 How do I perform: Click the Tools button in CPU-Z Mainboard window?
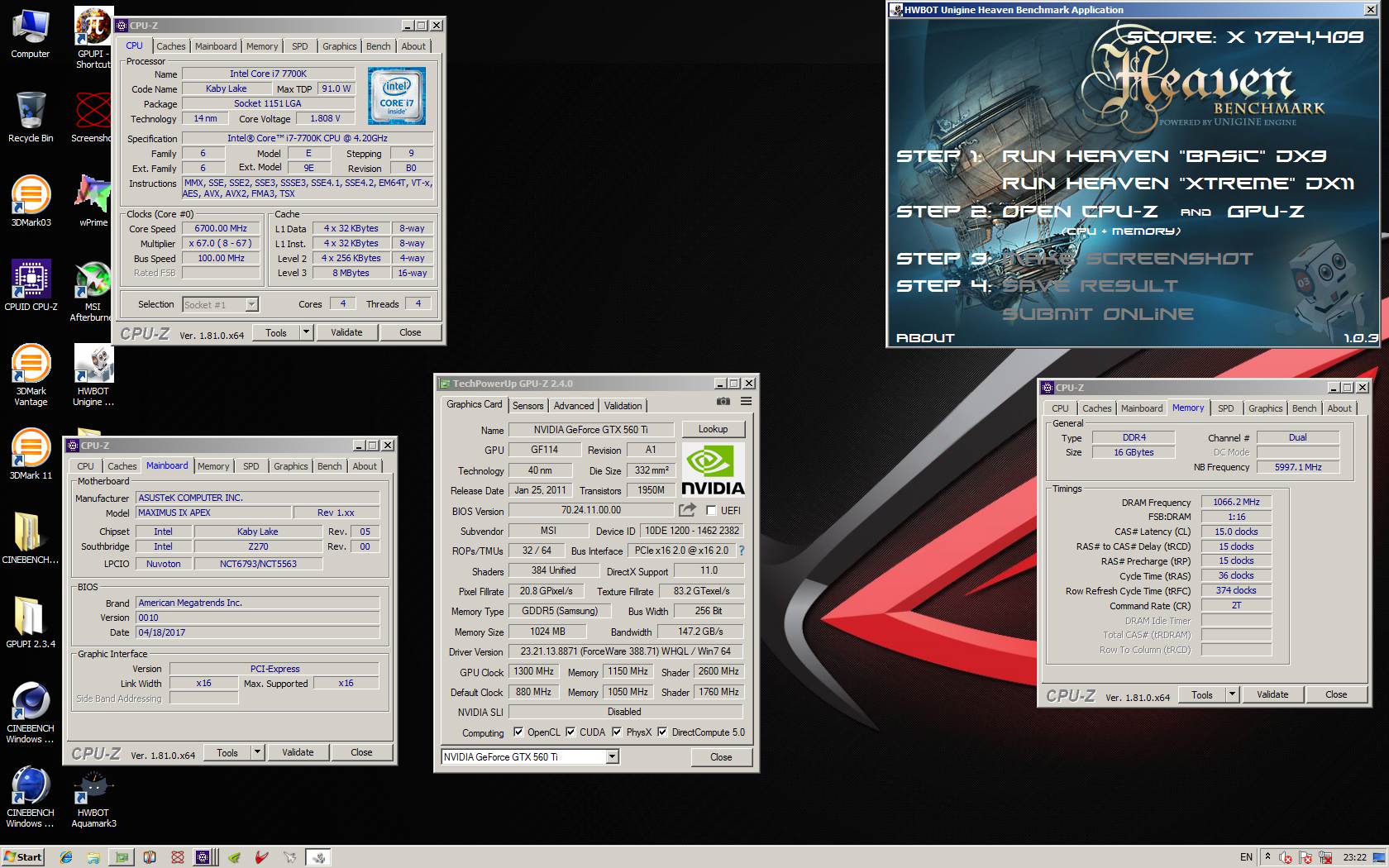(227, 752)
